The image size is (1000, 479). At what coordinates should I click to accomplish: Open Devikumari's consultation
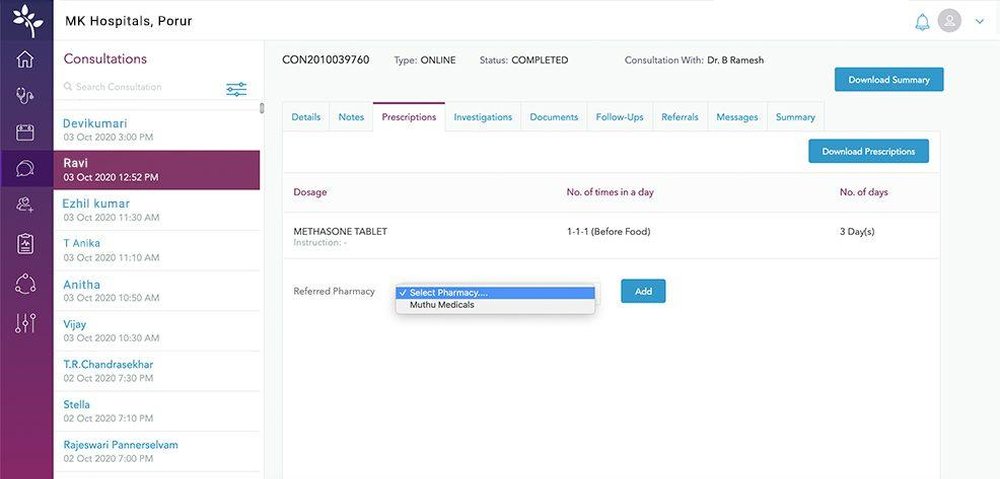[157, 129]
